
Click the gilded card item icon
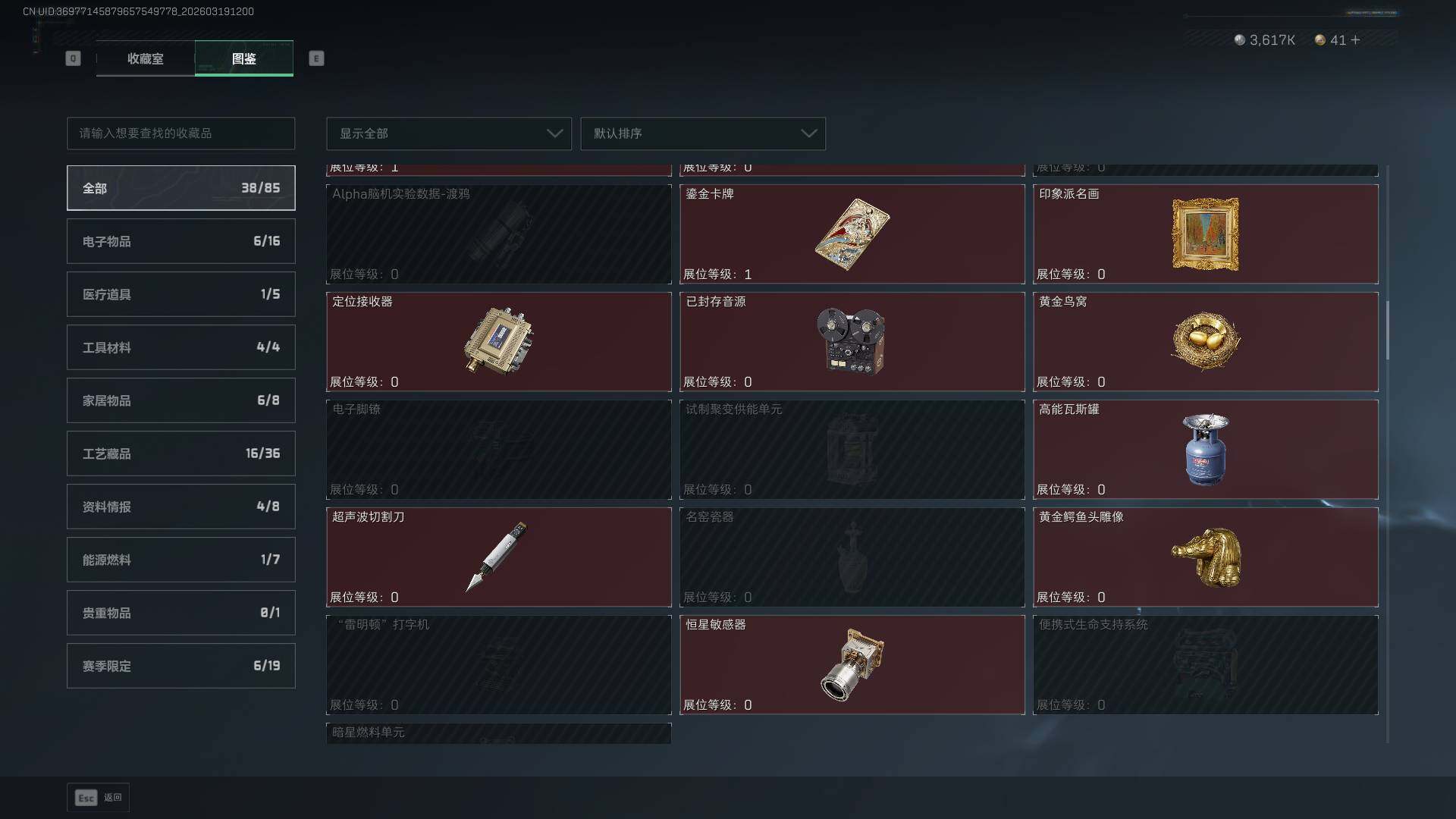(x=852, y=234)
